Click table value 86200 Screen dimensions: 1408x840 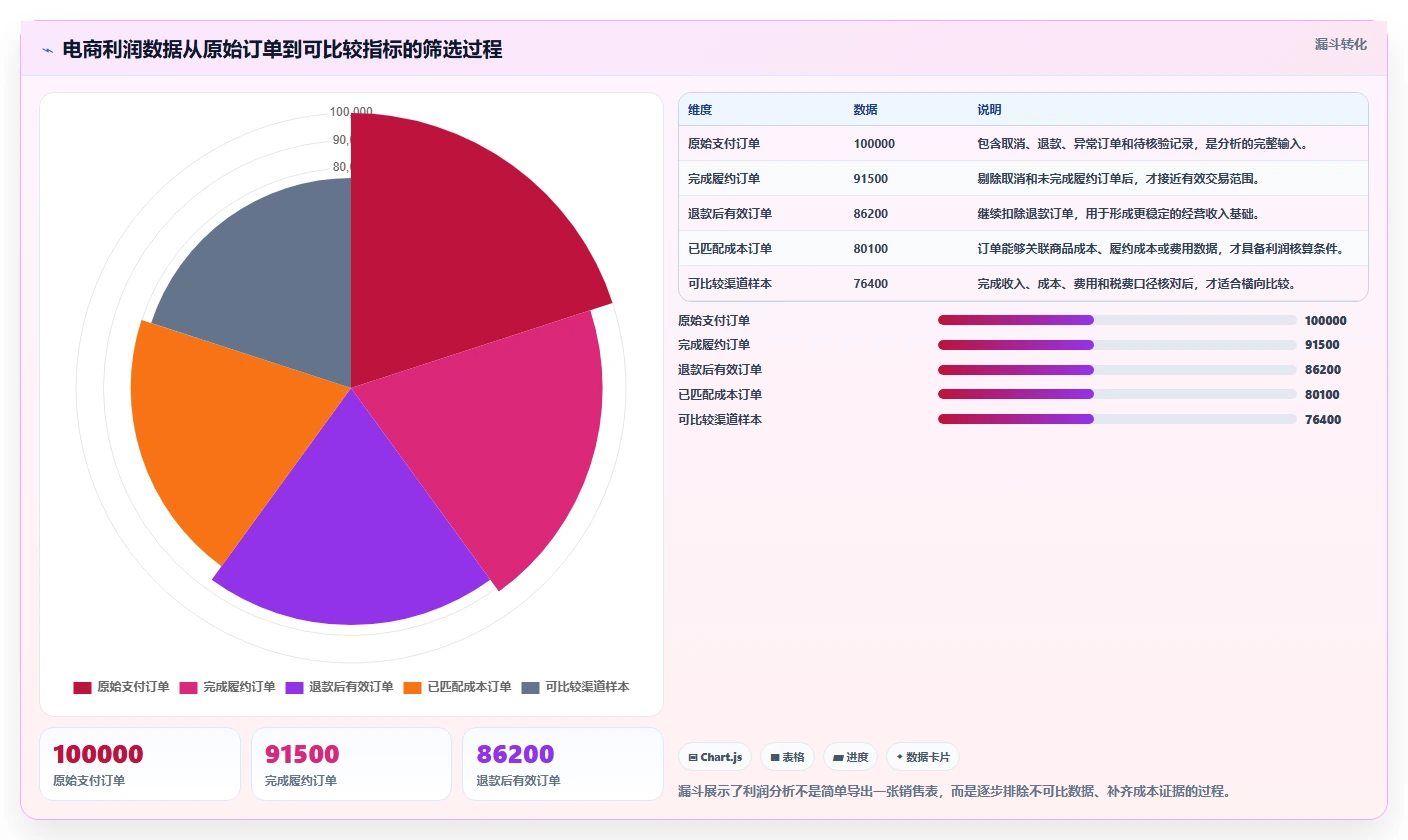coord(871,213)
